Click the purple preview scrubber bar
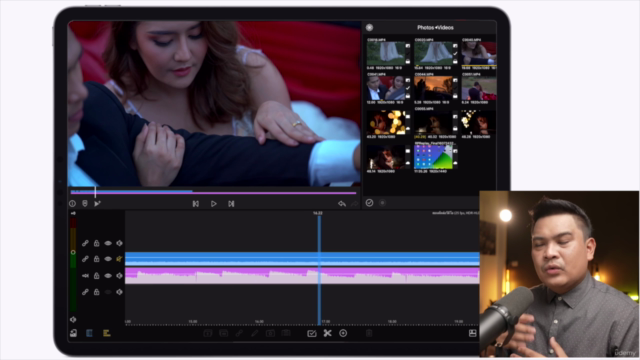Viewport: 640px width, 360px height. [213, 192]
